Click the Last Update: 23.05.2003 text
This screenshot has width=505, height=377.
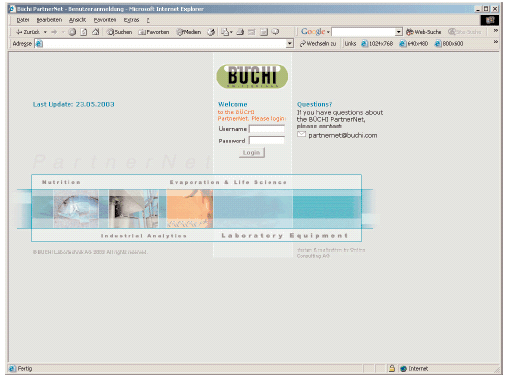tap(74, 104)
